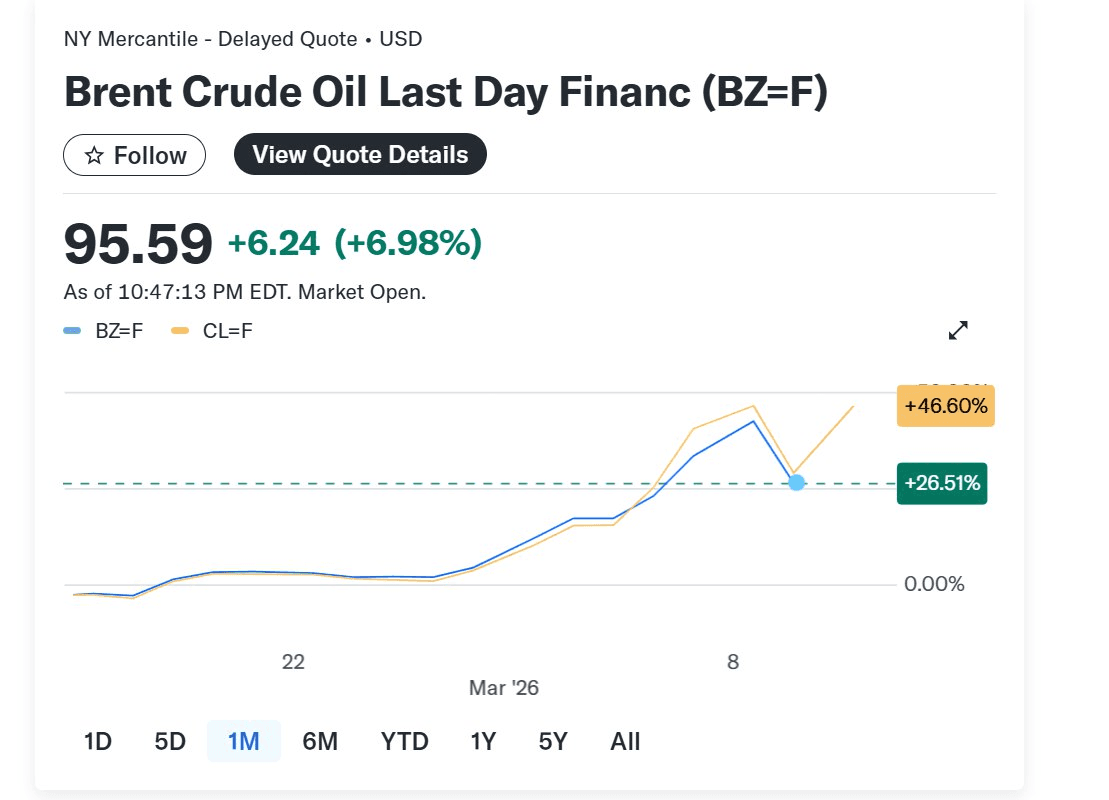Show the 1Y chart range

483,741
